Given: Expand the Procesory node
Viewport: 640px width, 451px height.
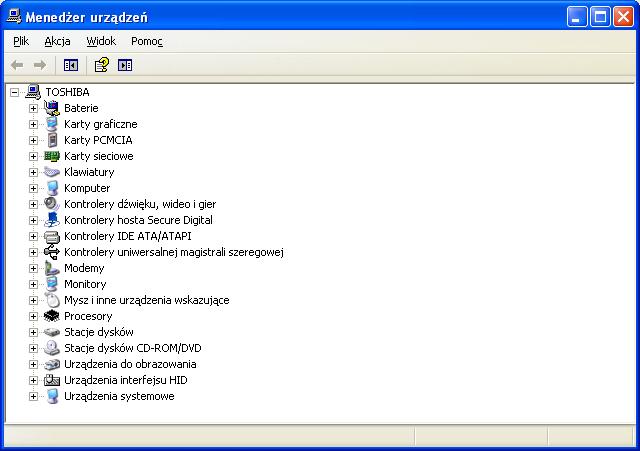Looking at the screenshot, I should [33, 316].
